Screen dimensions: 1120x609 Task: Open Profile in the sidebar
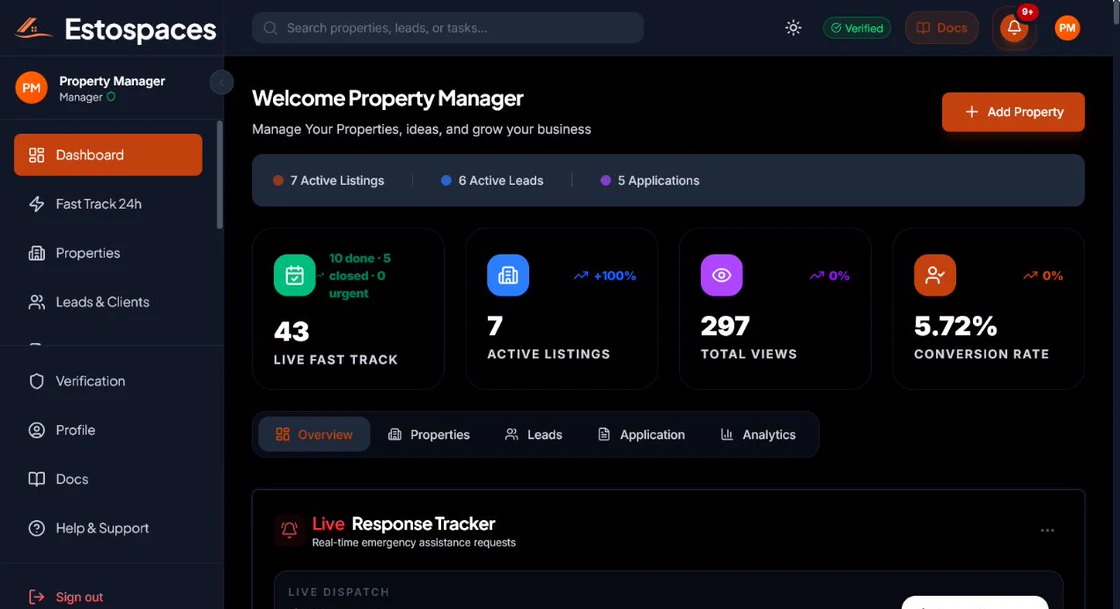point(108,431)
